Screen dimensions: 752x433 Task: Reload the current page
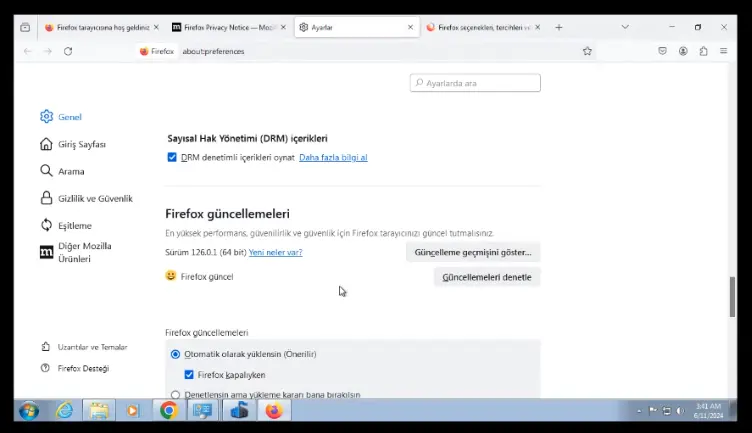(x=68, y=51)
